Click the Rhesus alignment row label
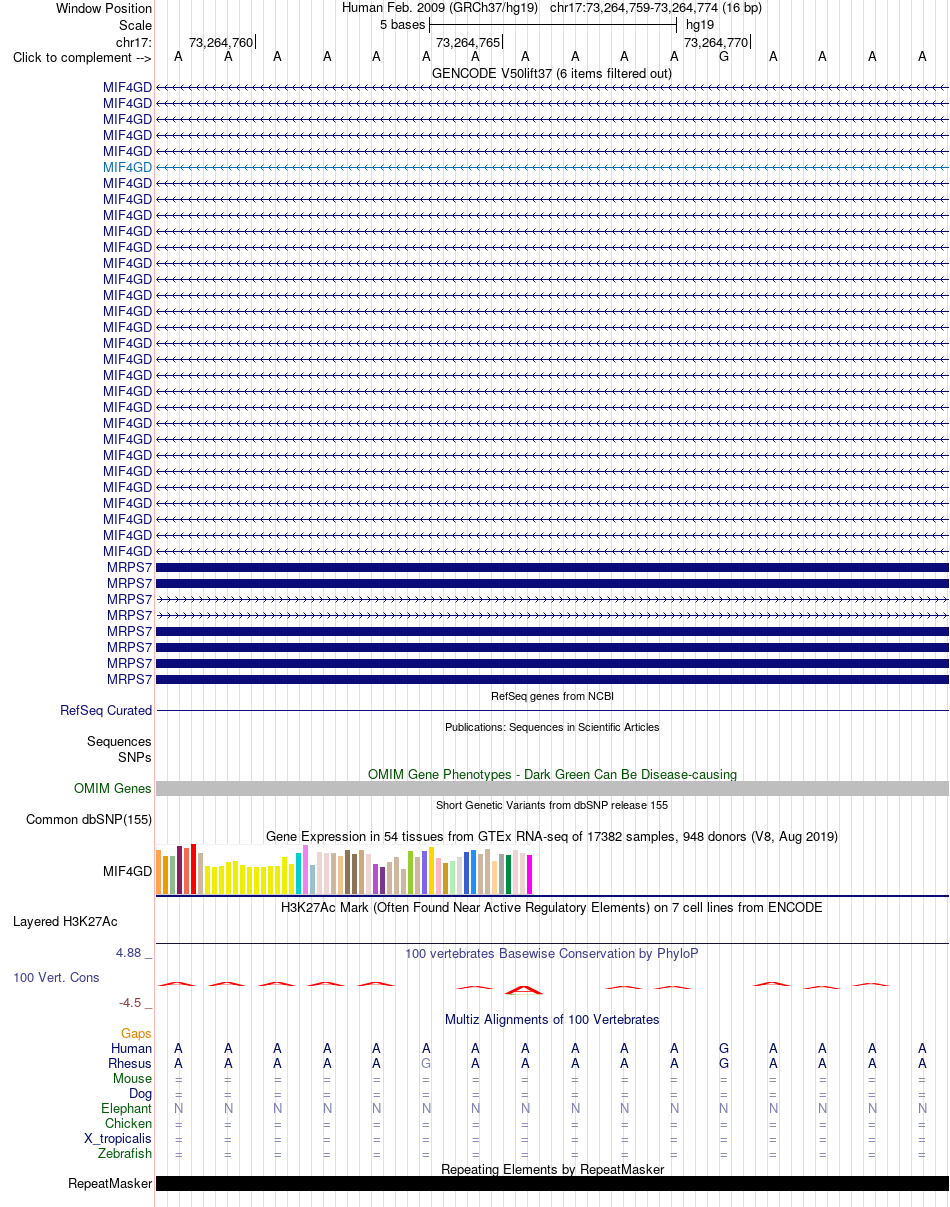The width and height of the screenshot is (950, 1207). tap(130, 1063)
